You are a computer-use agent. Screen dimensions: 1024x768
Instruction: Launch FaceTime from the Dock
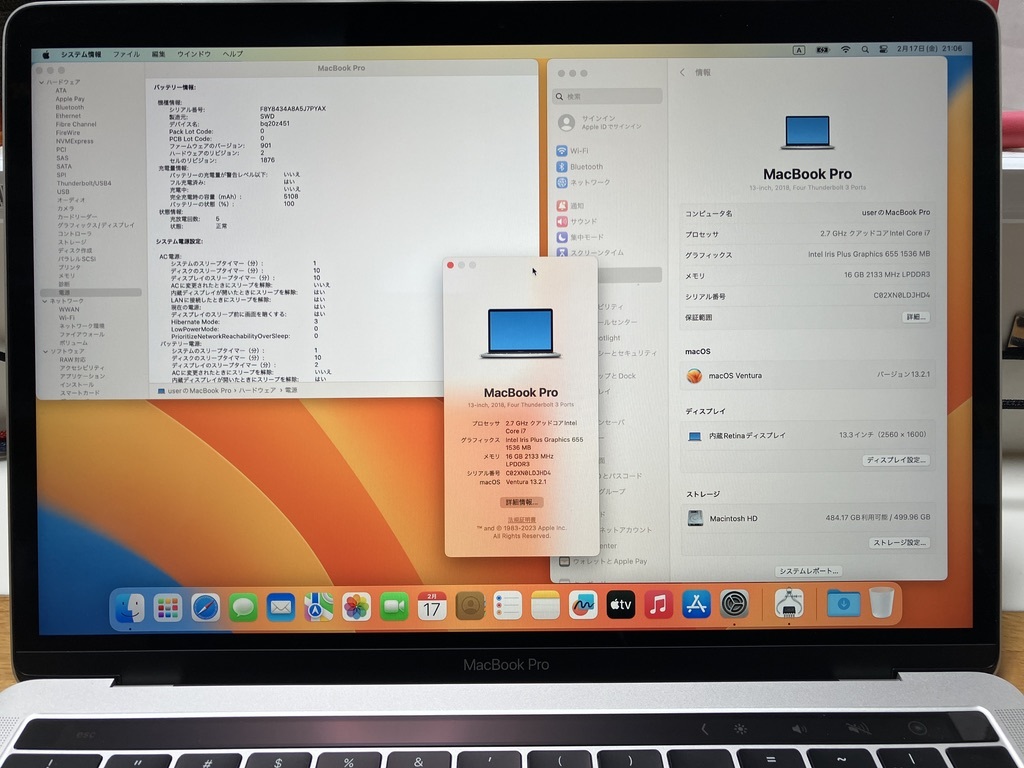click(394, 607)
